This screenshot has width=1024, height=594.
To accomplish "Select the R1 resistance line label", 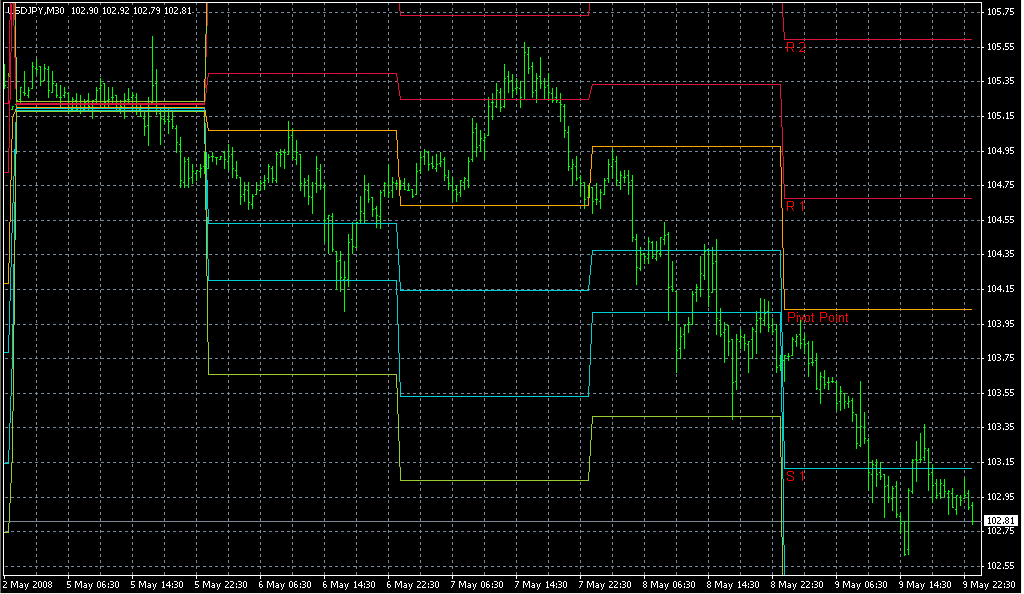I will tap(795, 206).
